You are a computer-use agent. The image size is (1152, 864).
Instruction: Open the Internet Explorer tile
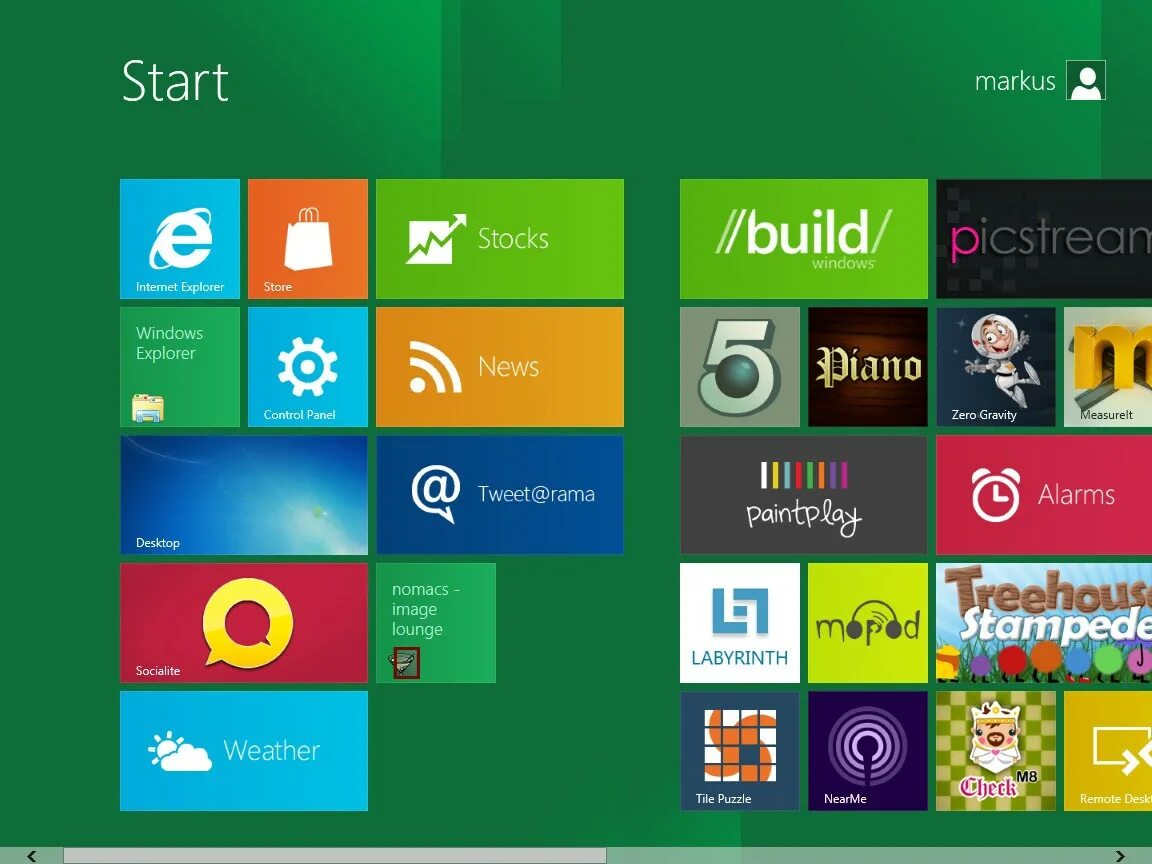(180, 239)
